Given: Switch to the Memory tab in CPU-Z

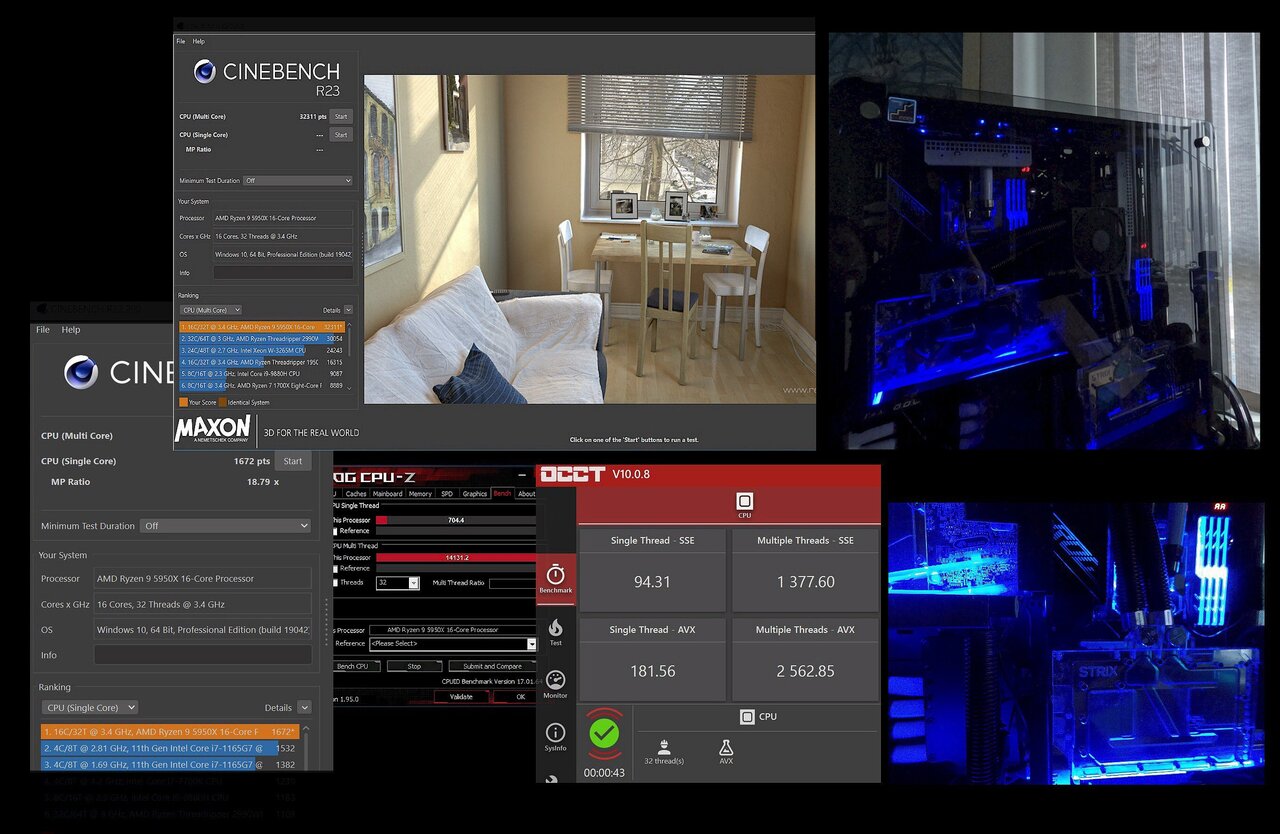Looking at the screenshot, I should point(420,494).
